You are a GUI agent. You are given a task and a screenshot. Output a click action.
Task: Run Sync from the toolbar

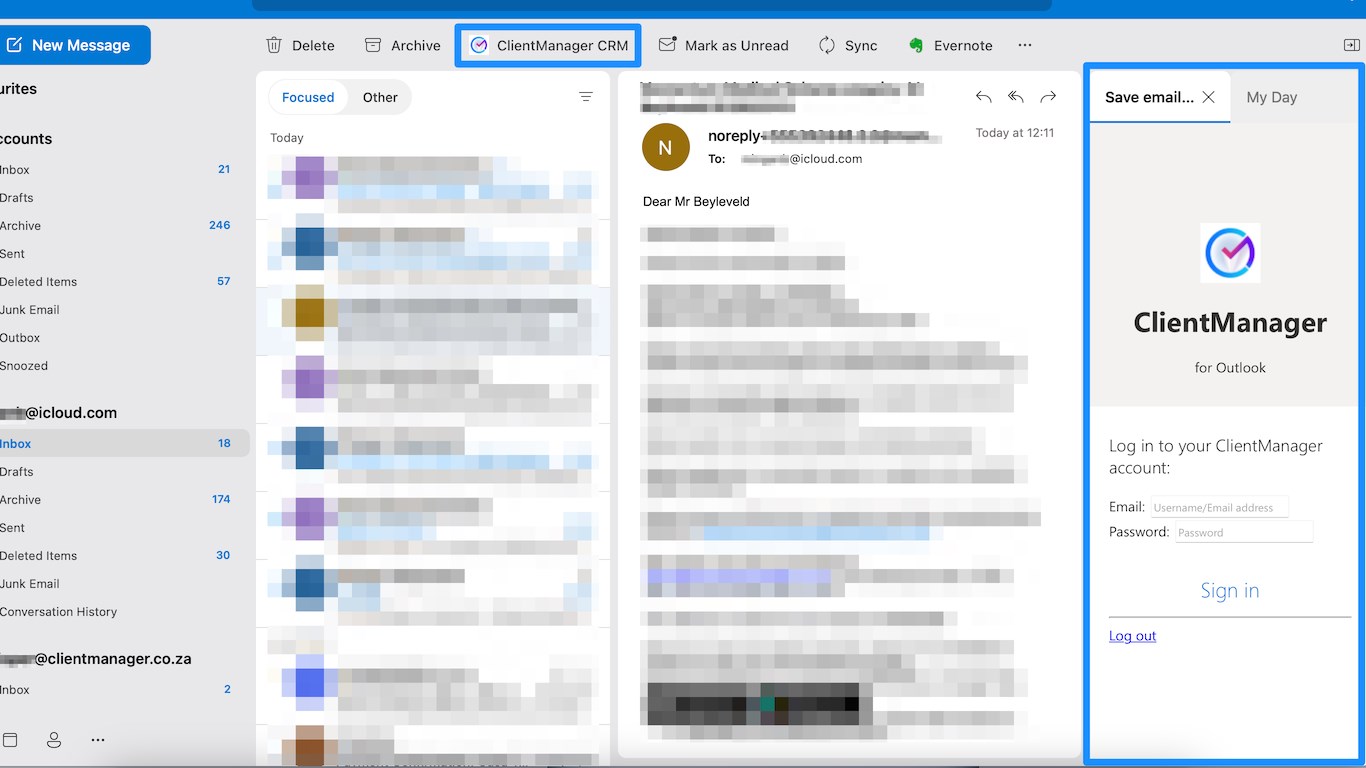click(848, 45)
